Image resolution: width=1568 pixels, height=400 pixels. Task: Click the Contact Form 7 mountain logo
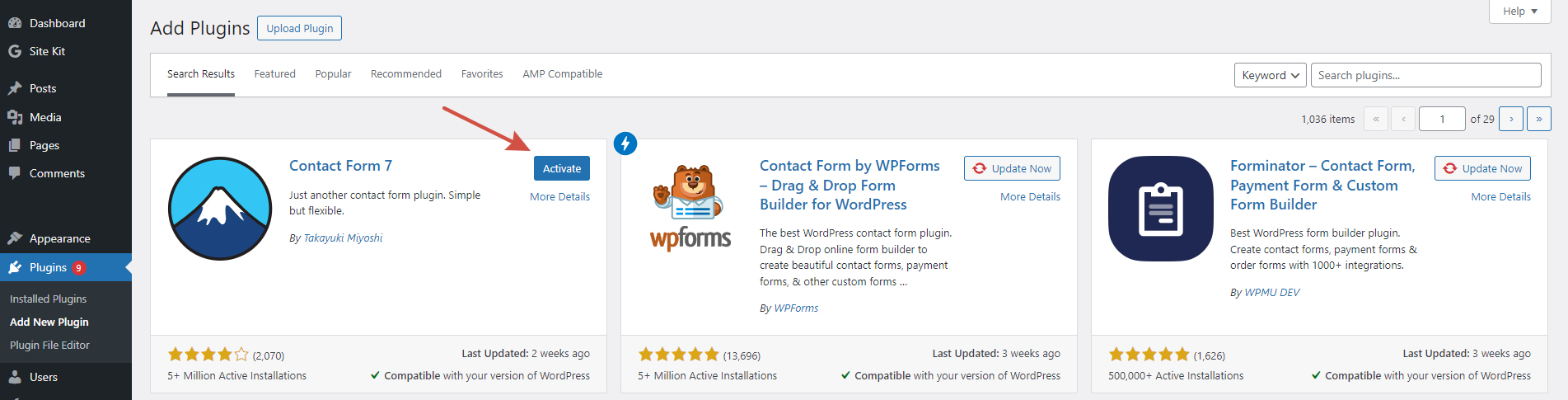coord(220,209)
